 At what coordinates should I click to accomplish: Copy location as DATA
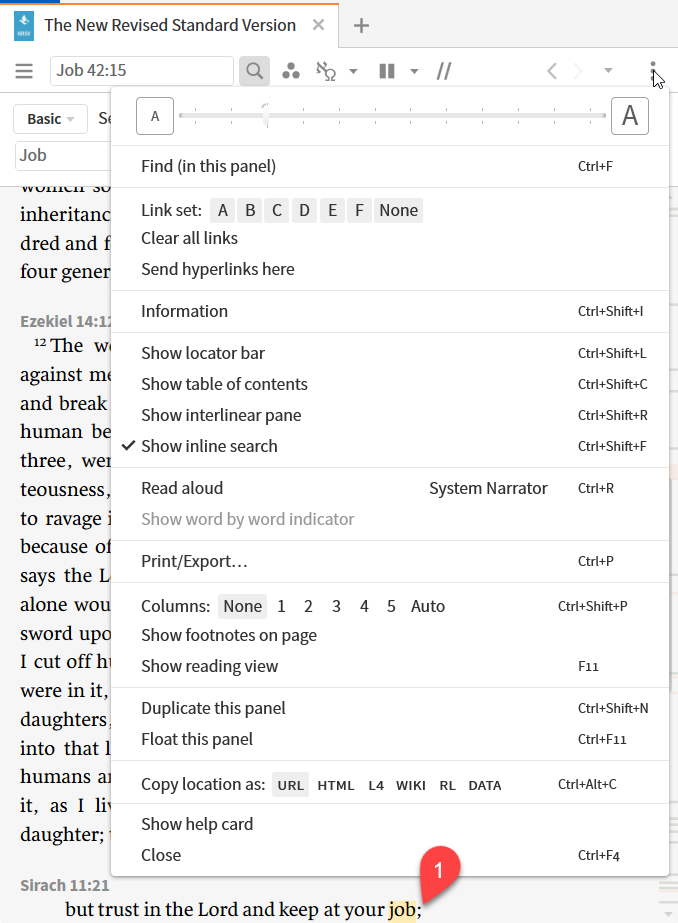point(485,785)
